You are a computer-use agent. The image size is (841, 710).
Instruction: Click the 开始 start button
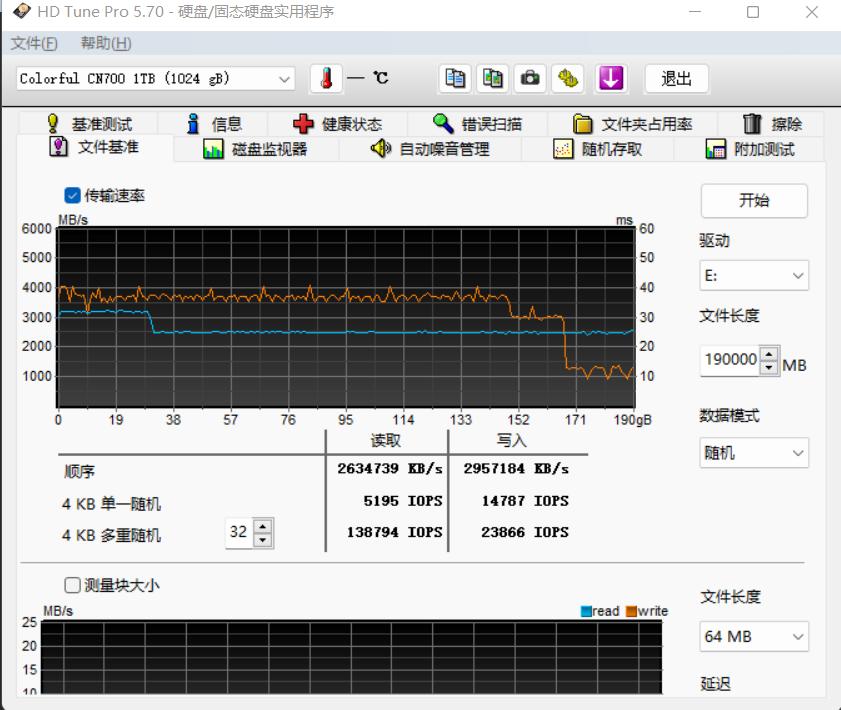(x=754, y=201)
